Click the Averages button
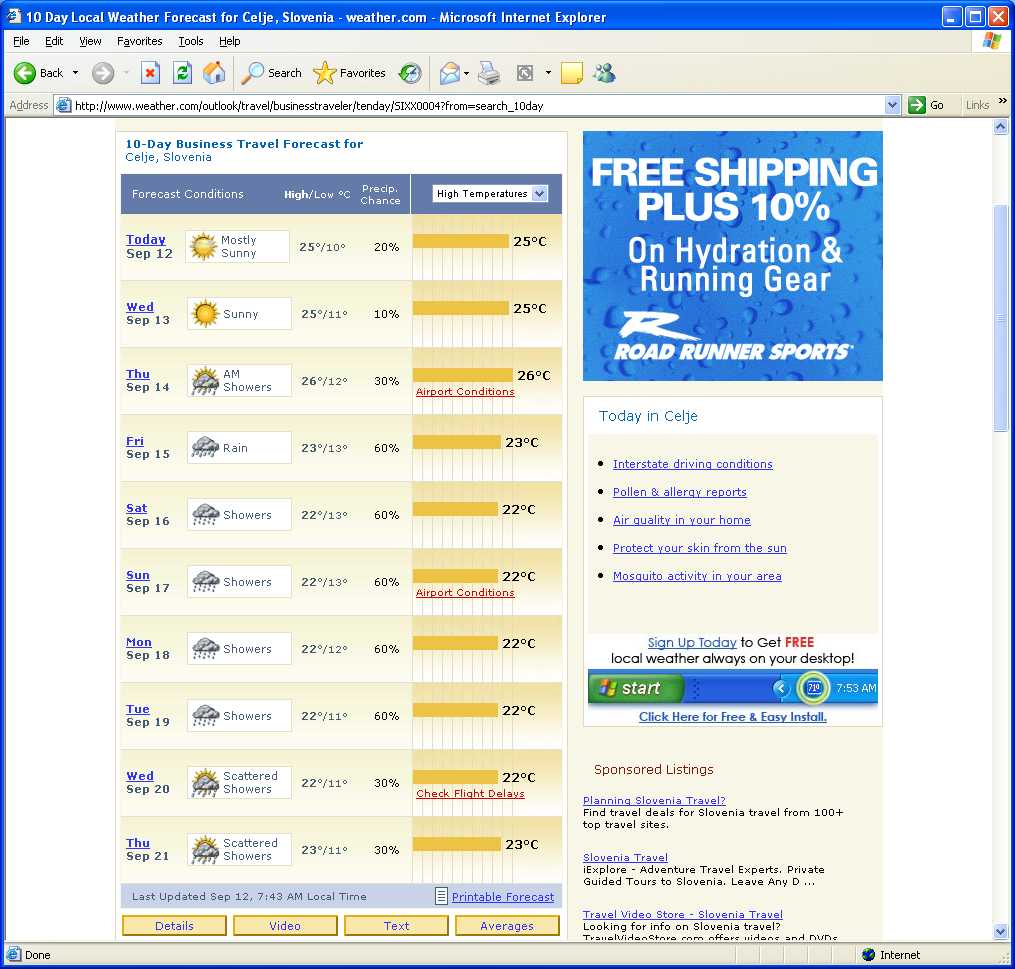 [507, 926]
